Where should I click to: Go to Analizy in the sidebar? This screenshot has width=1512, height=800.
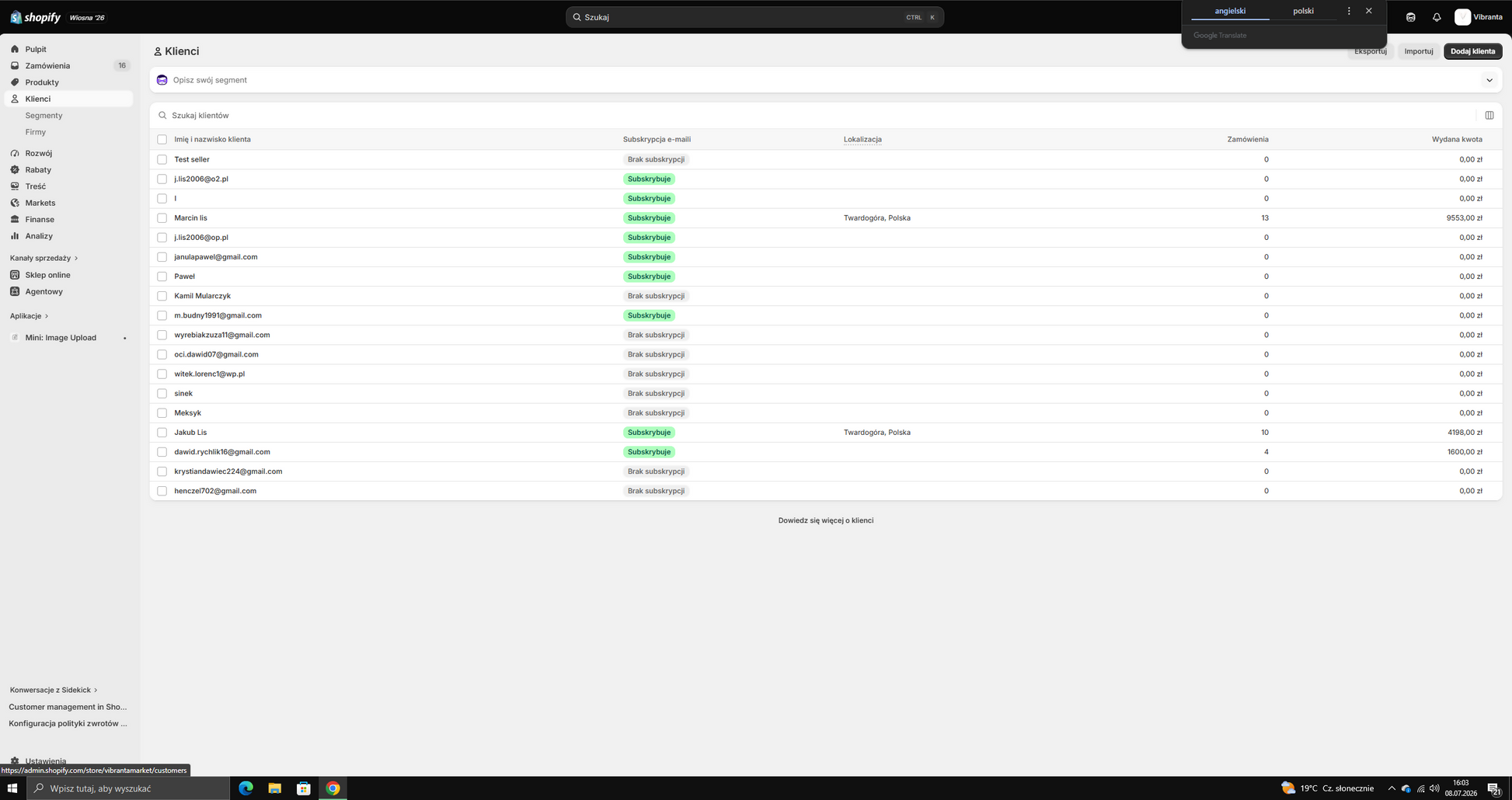pos(39,236)
